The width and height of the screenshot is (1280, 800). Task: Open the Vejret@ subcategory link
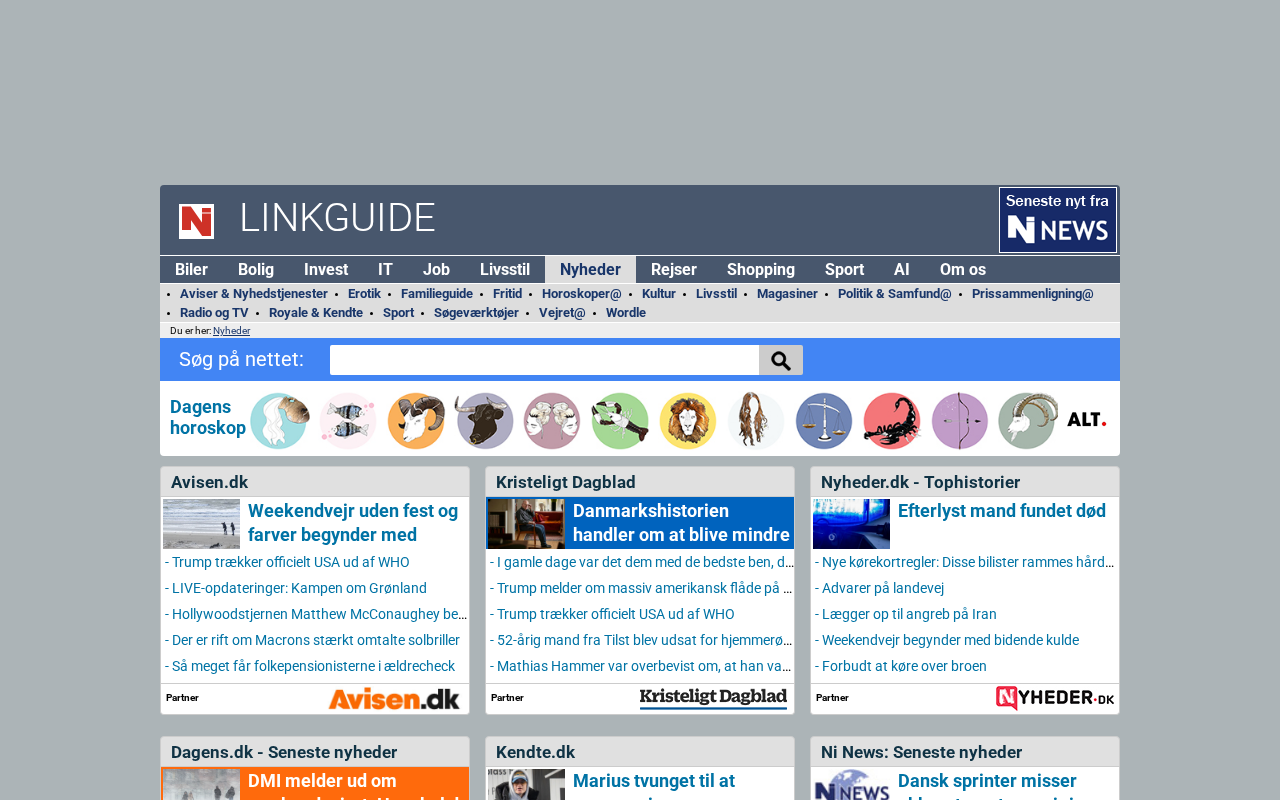[562, 313]
